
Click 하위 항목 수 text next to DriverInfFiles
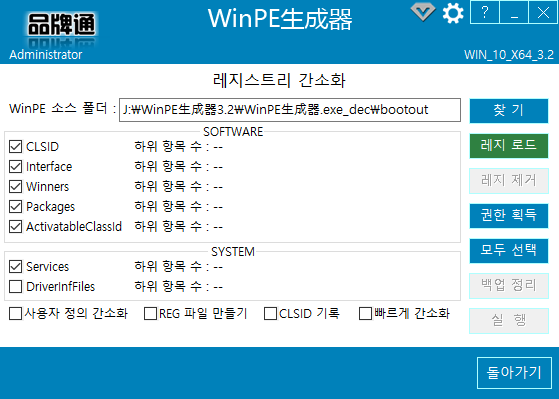(178, 286)
